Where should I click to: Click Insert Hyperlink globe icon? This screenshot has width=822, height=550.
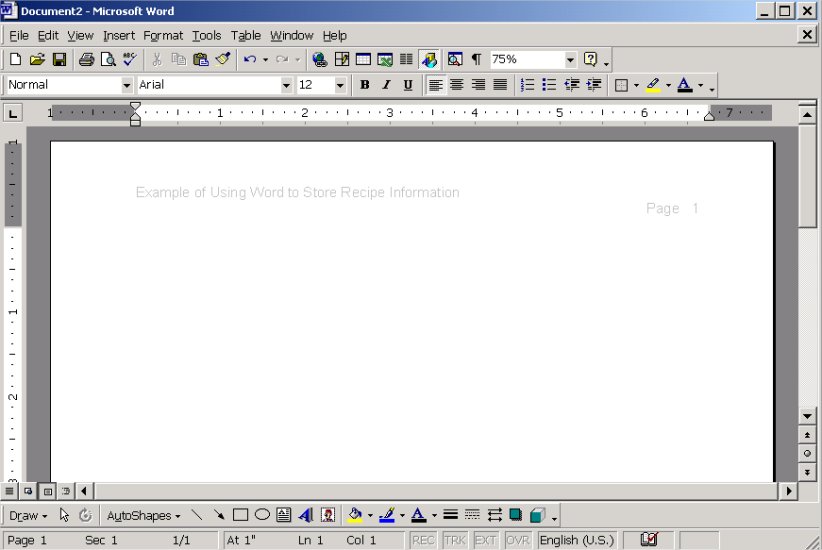319,60
